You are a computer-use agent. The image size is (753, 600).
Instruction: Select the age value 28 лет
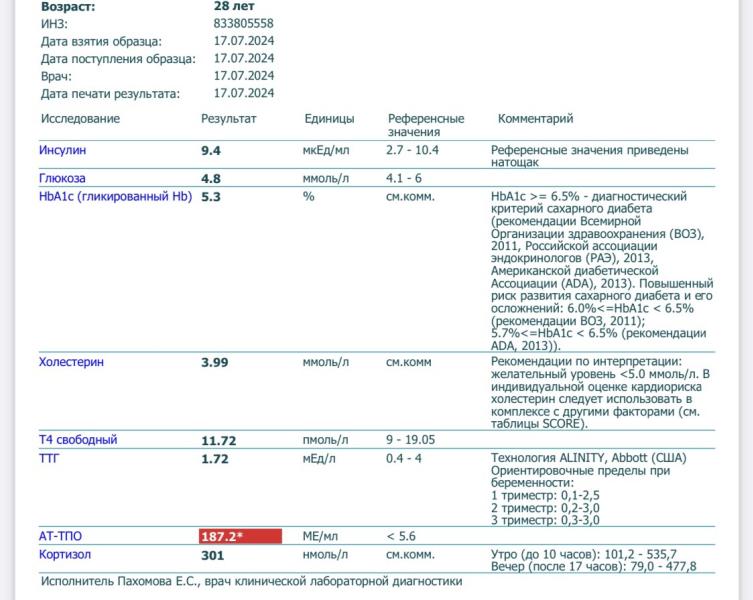[234, 6]
